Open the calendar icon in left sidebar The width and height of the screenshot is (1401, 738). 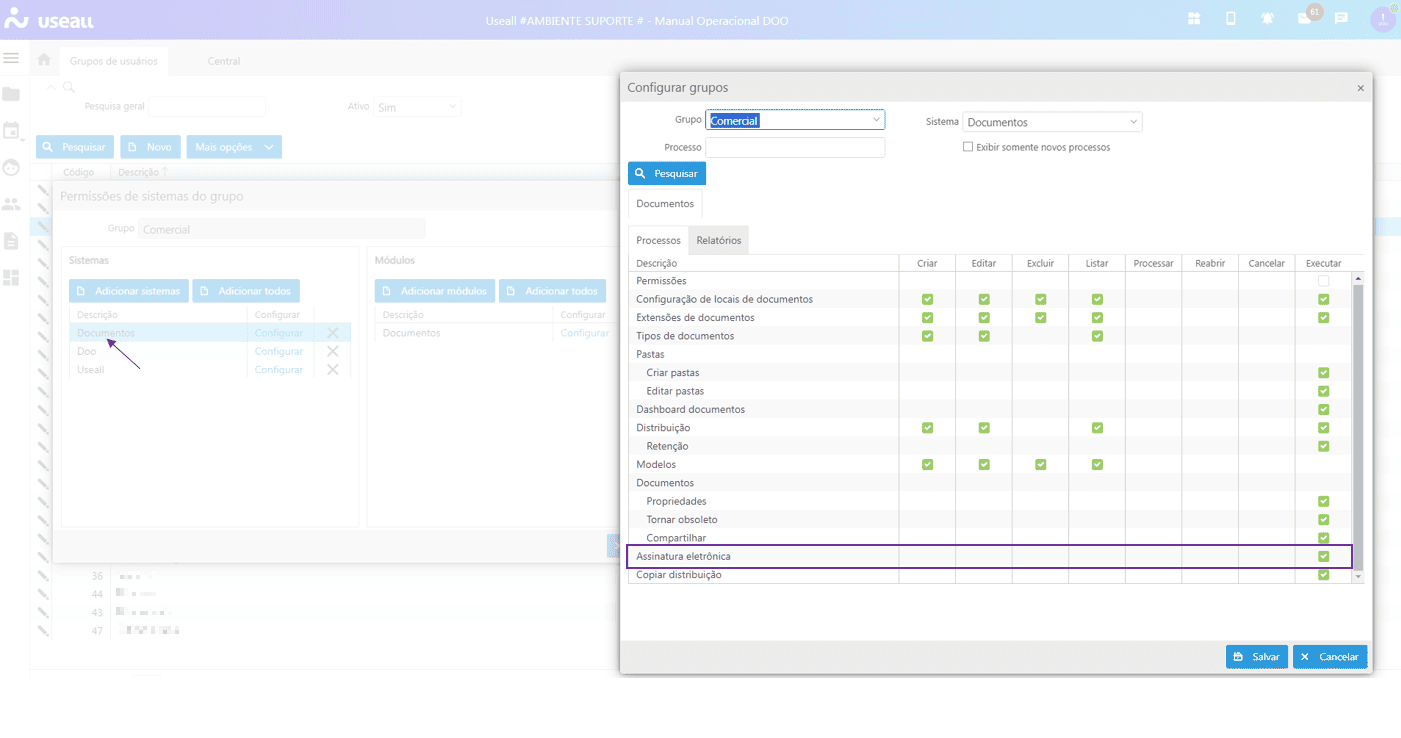11,131
